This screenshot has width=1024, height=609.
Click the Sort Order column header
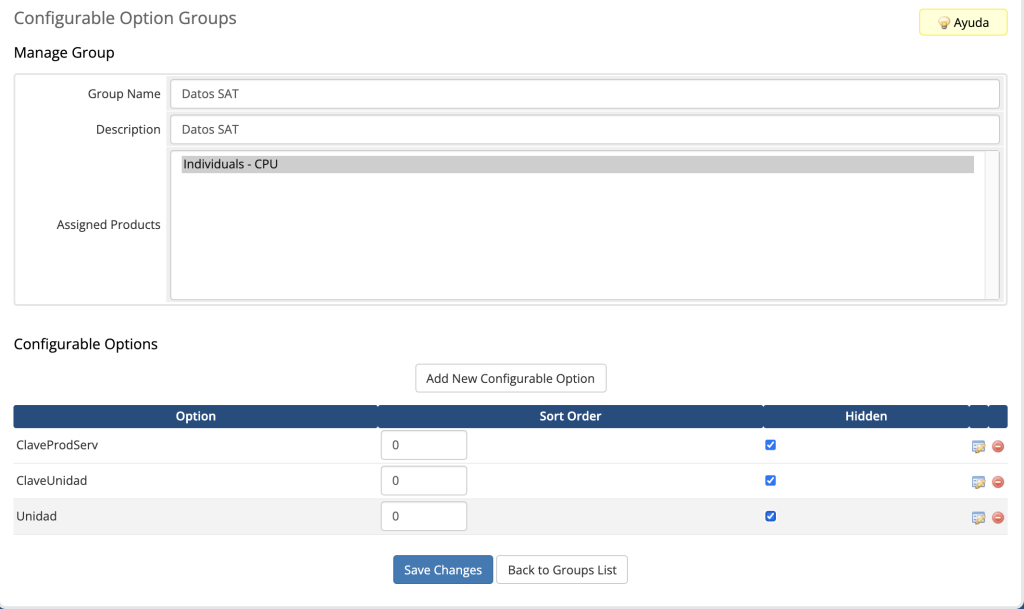(570, 416)
